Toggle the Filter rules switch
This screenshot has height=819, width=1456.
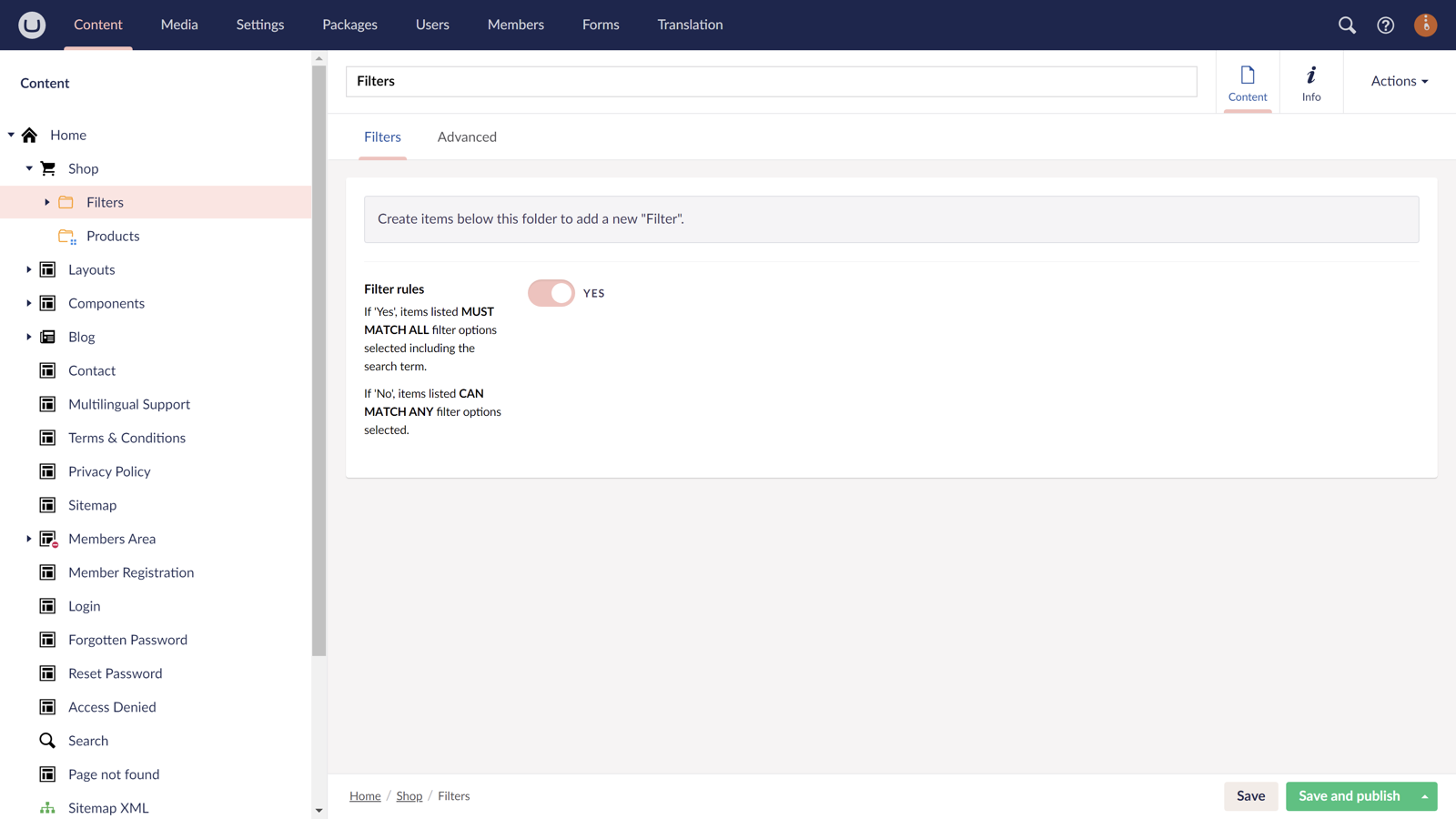point(551,293)
